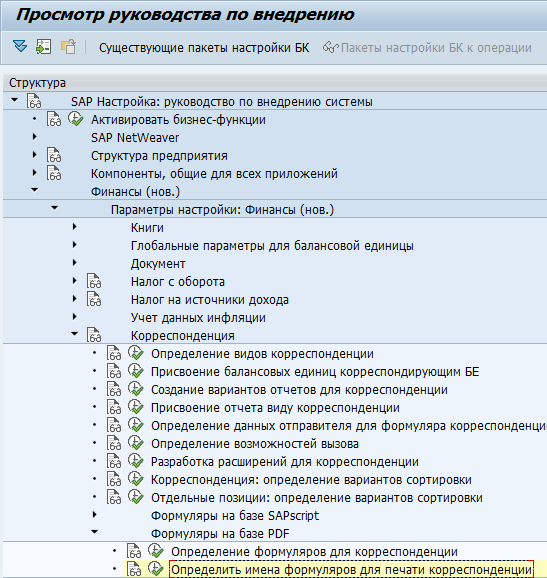Collapse the Корреспонденция node arrow
Screen dimensions: 547x578
click(74, 334)
